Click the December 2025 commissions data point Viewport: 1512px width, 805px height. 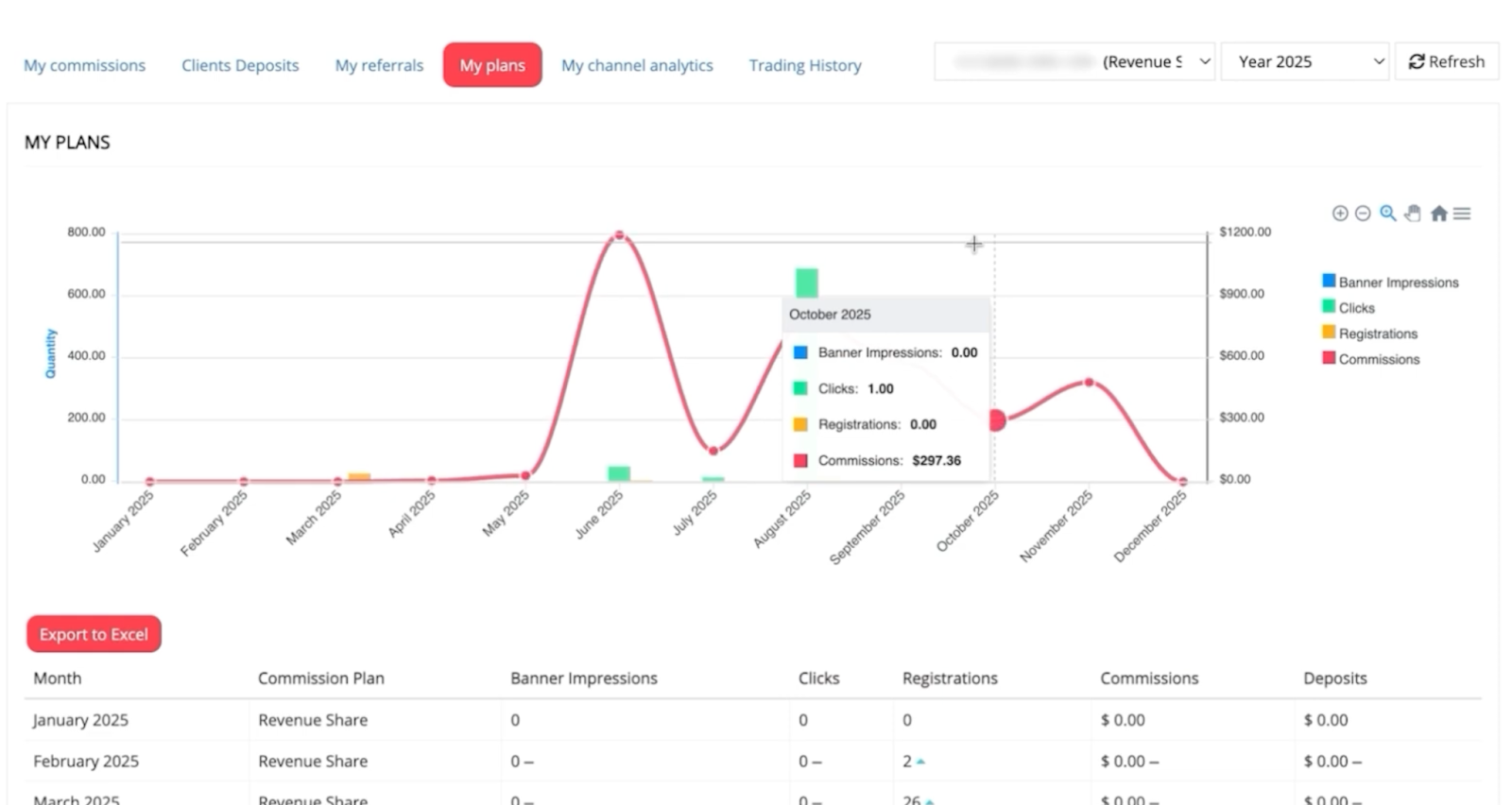click(1182, 481)
